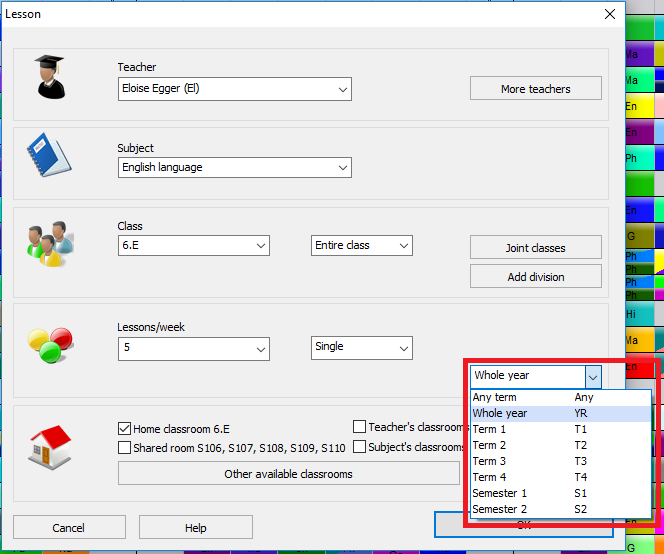Uncheck Home classroom 6.E checkbox

125,428
